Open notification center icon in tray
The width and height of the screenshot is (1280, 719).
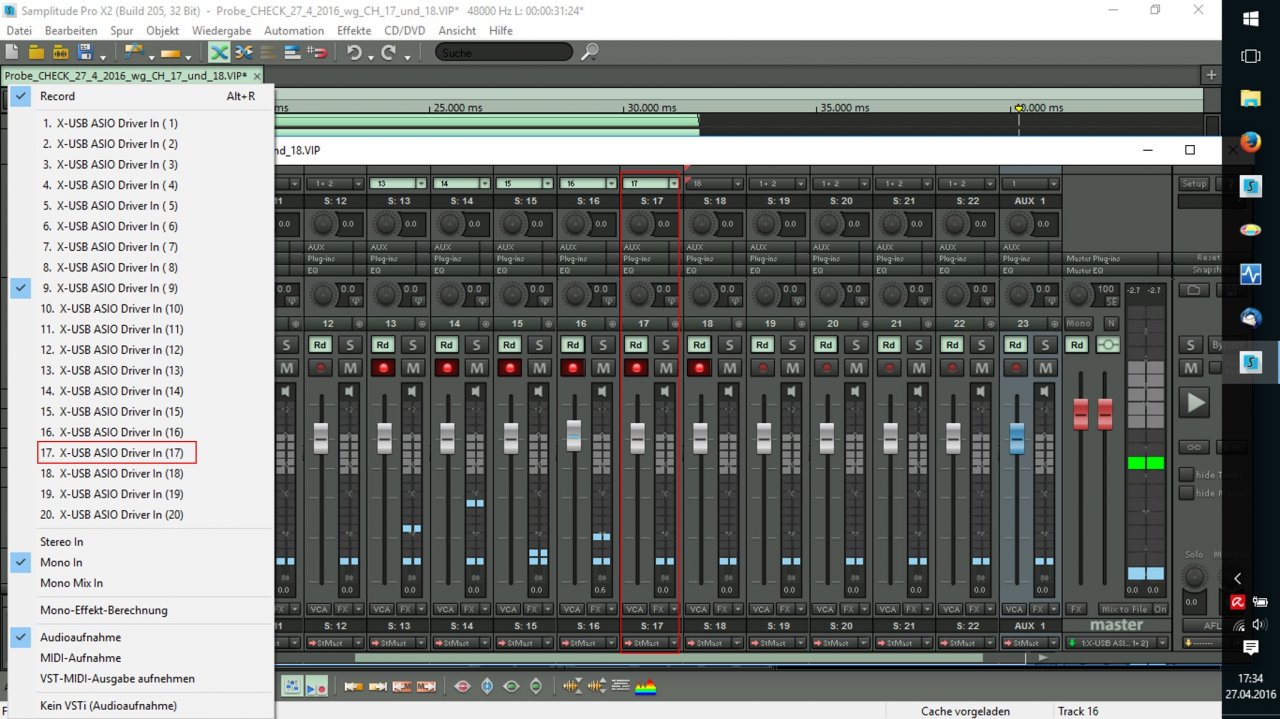(1250, 648)
